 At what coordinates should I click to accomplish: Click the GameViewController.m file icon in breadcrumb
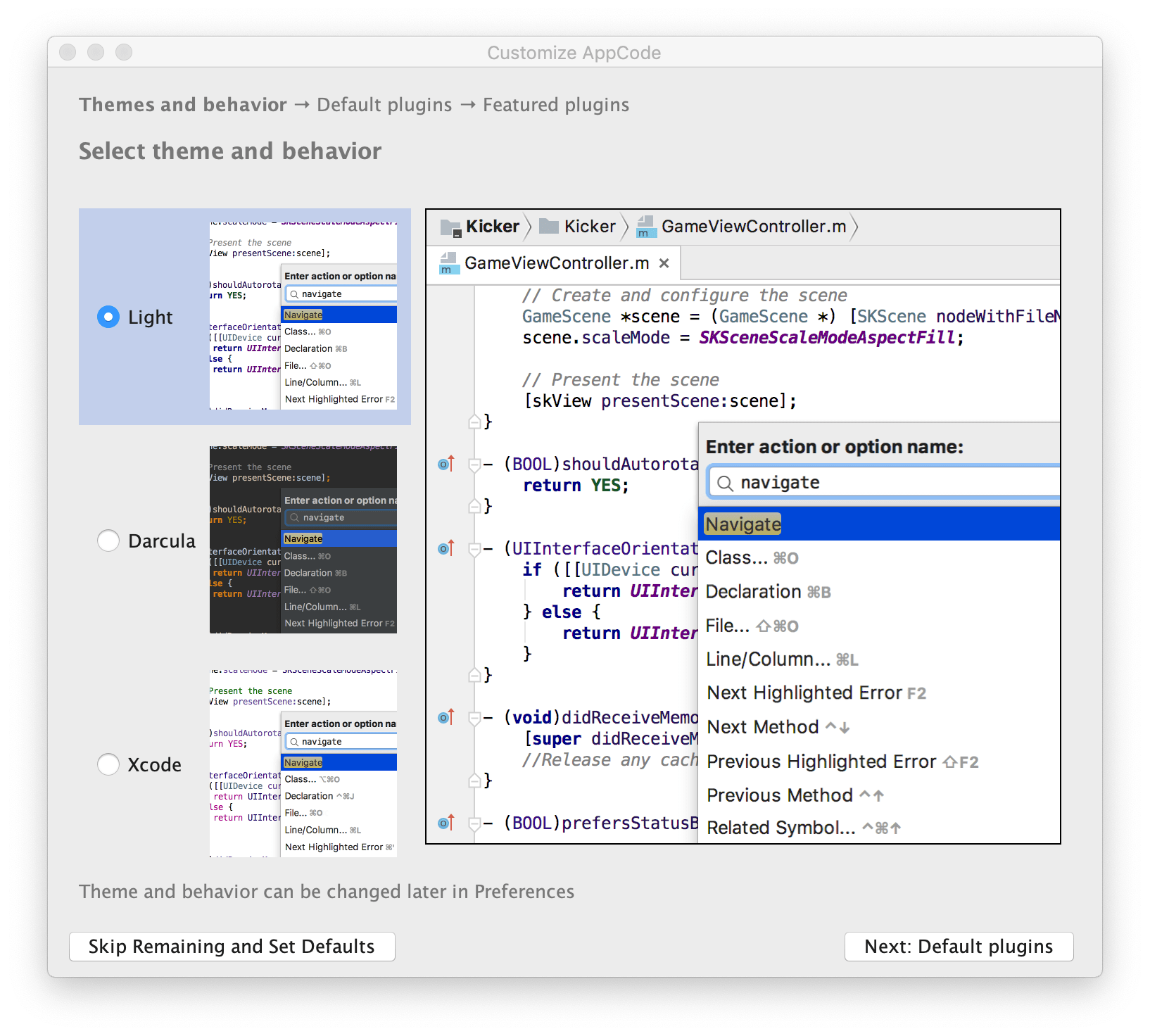(645, 227)
